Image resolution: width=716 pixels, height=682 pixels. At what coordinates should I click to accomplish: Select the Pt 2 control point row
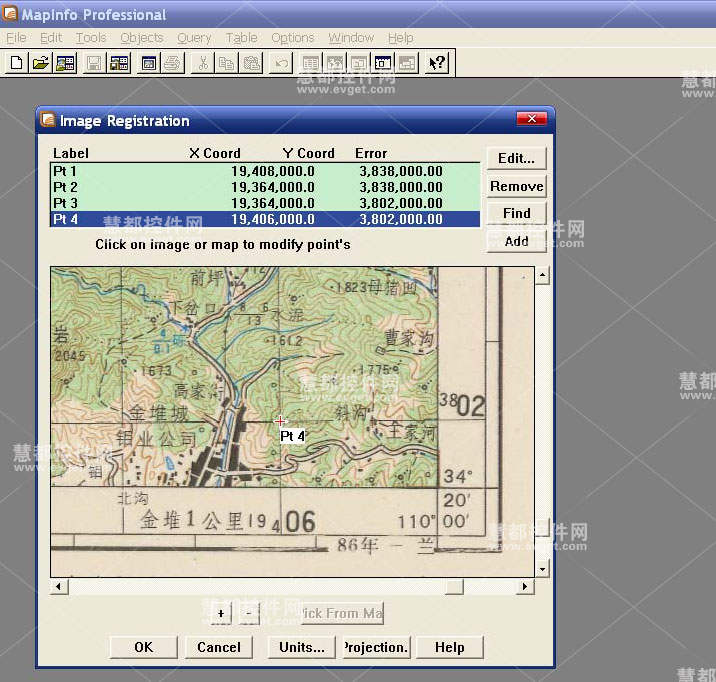(265, 187)
